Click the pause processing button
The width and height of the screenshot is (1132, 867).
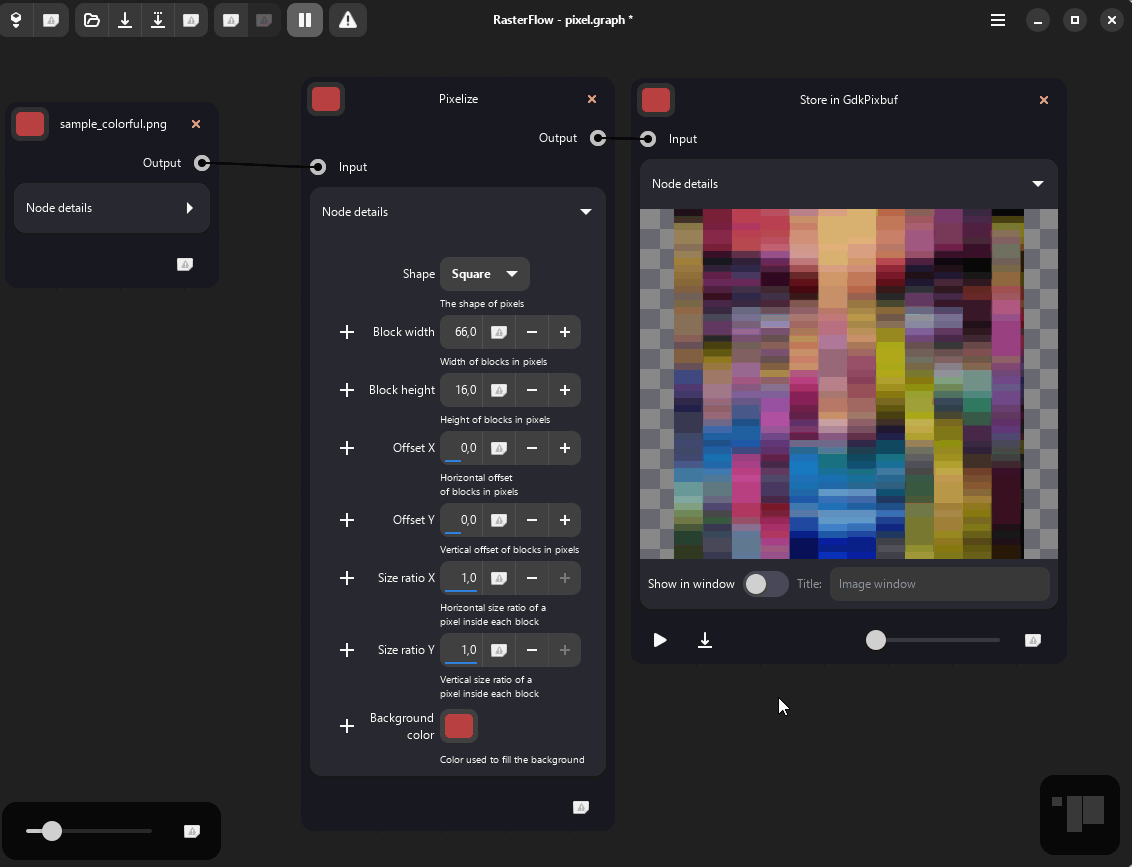click(x=305, y=20)
